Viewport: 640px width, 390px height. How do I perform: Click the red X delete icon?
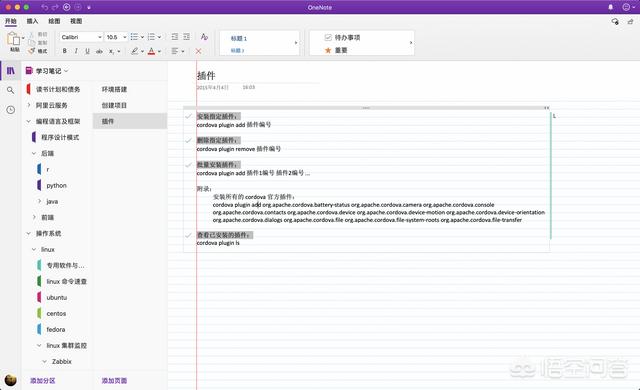click(198, 51)
